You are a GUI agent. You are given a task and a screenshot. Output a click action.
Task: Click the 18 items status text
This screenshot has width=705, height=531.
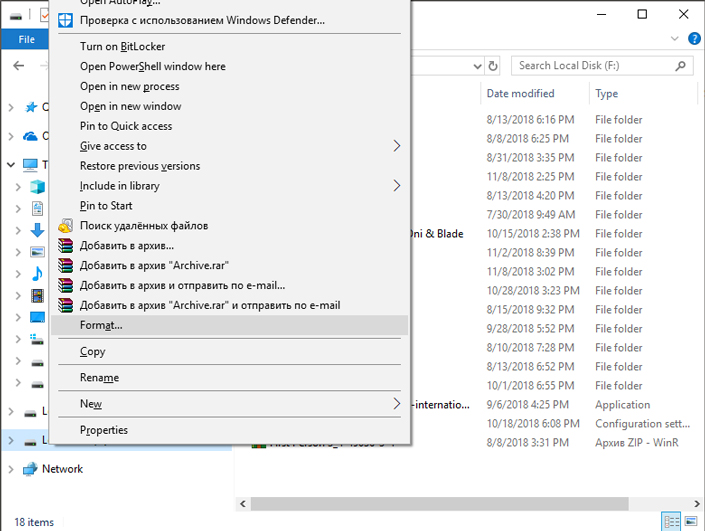pos(34,522)
